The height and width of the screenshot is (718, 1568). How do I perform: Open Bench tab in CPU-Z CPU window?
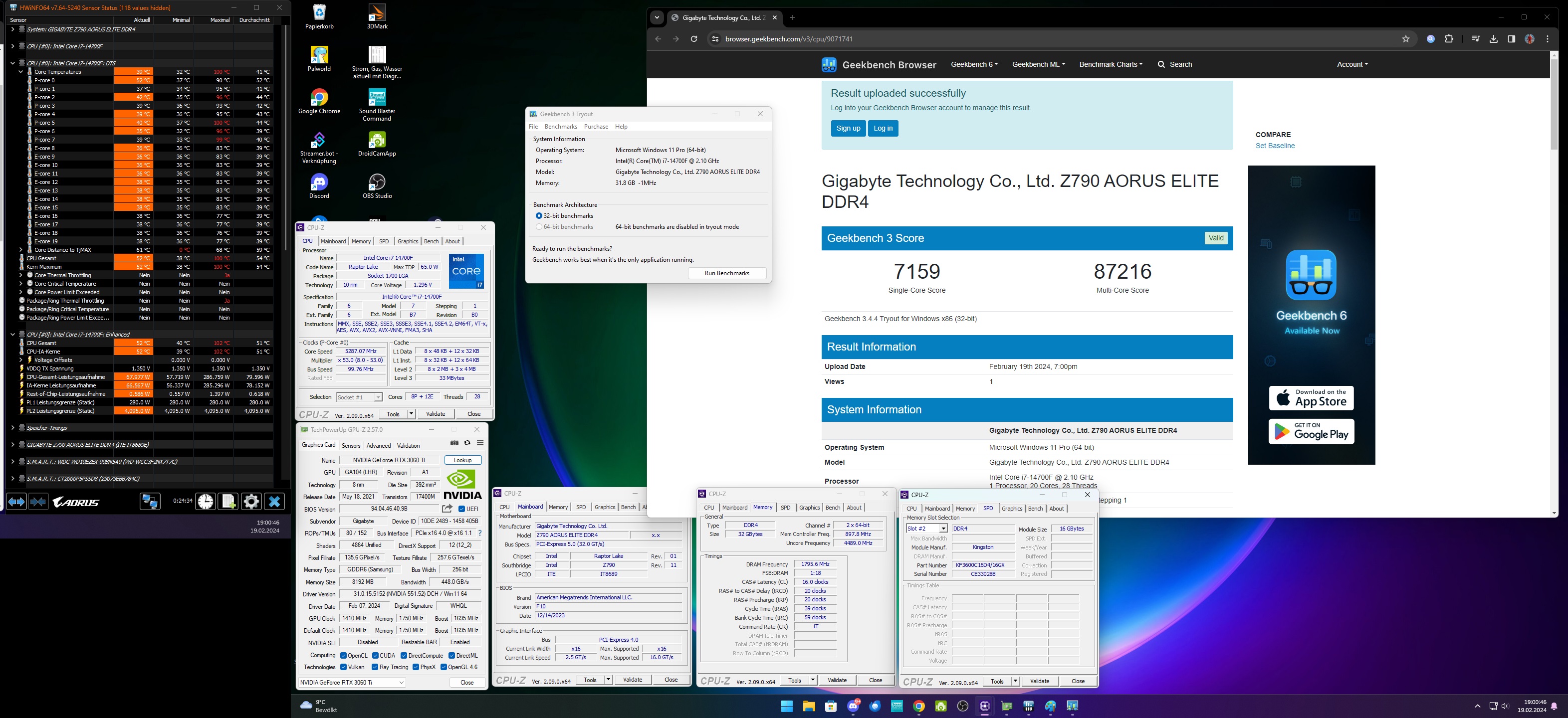click(431, 241)
